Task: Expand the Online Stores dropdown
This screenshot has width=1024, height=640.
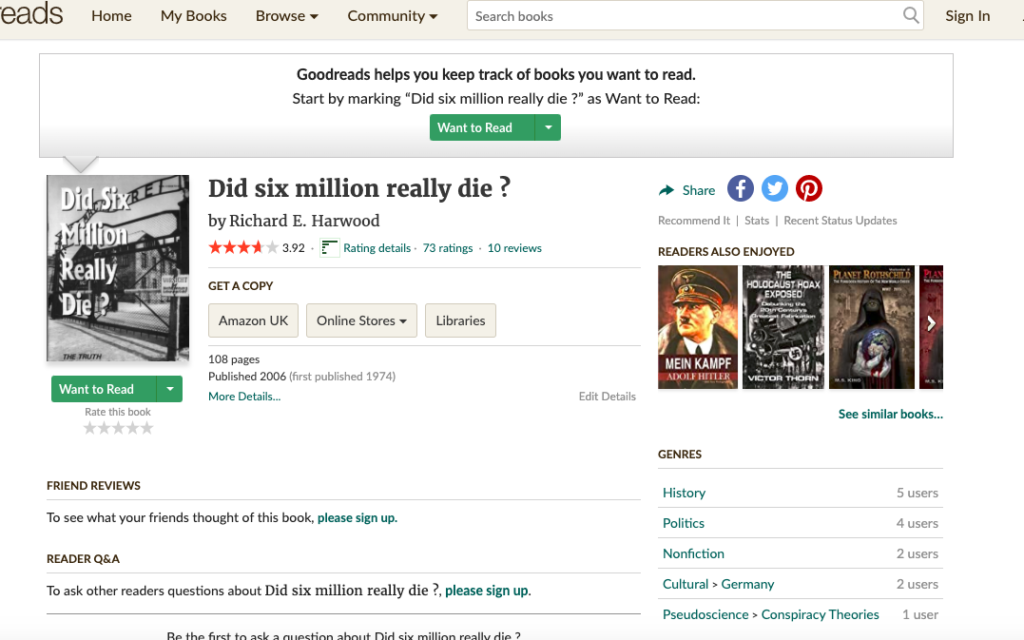Action: pyautogui.click(x=361, y=321)
